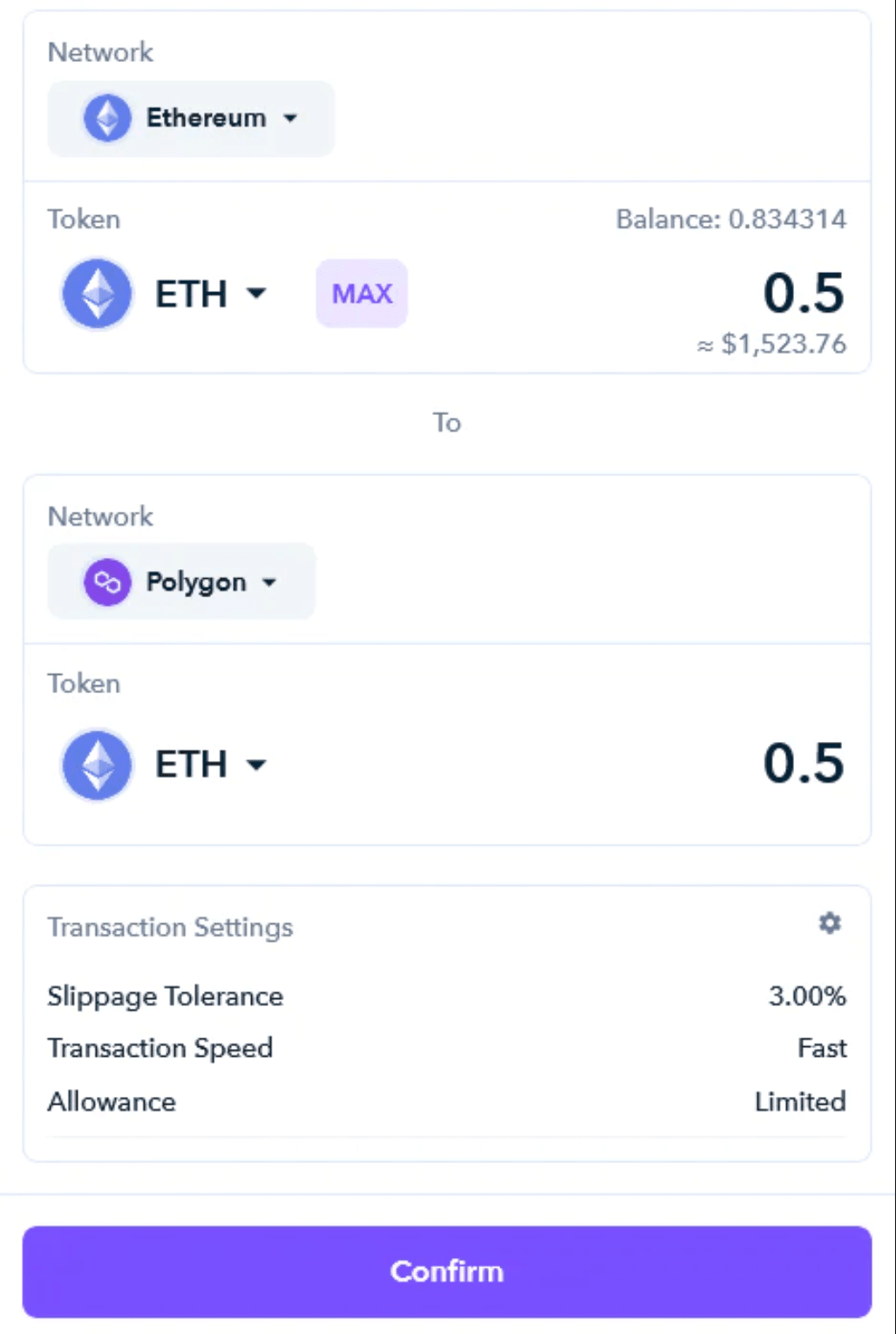The image size is (896, 1334).
Task: Click the Fast transaction speed value
Action: (x=822, y=1048)
